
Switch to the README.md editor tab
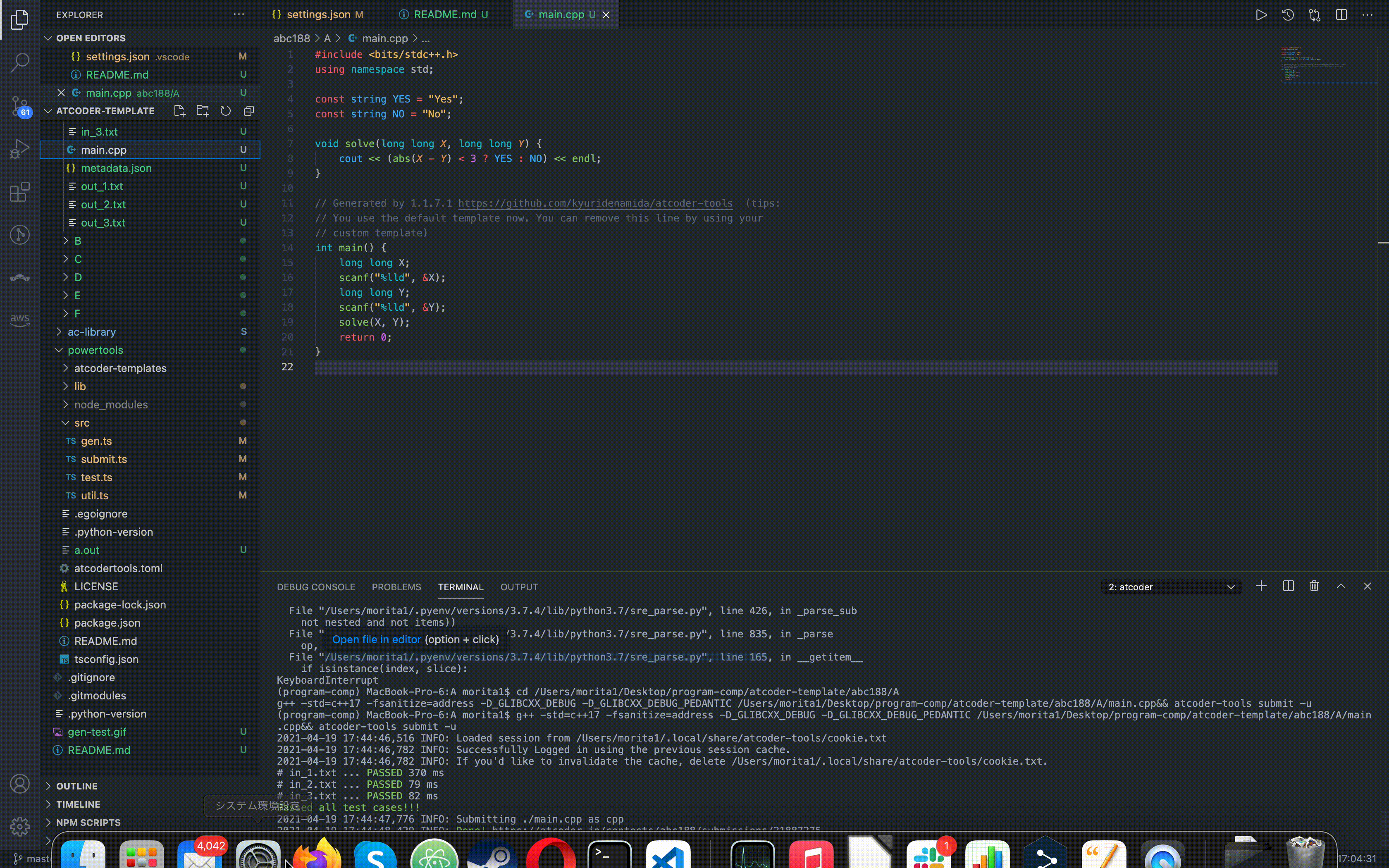pyautogui.click(x=444, y=15)
